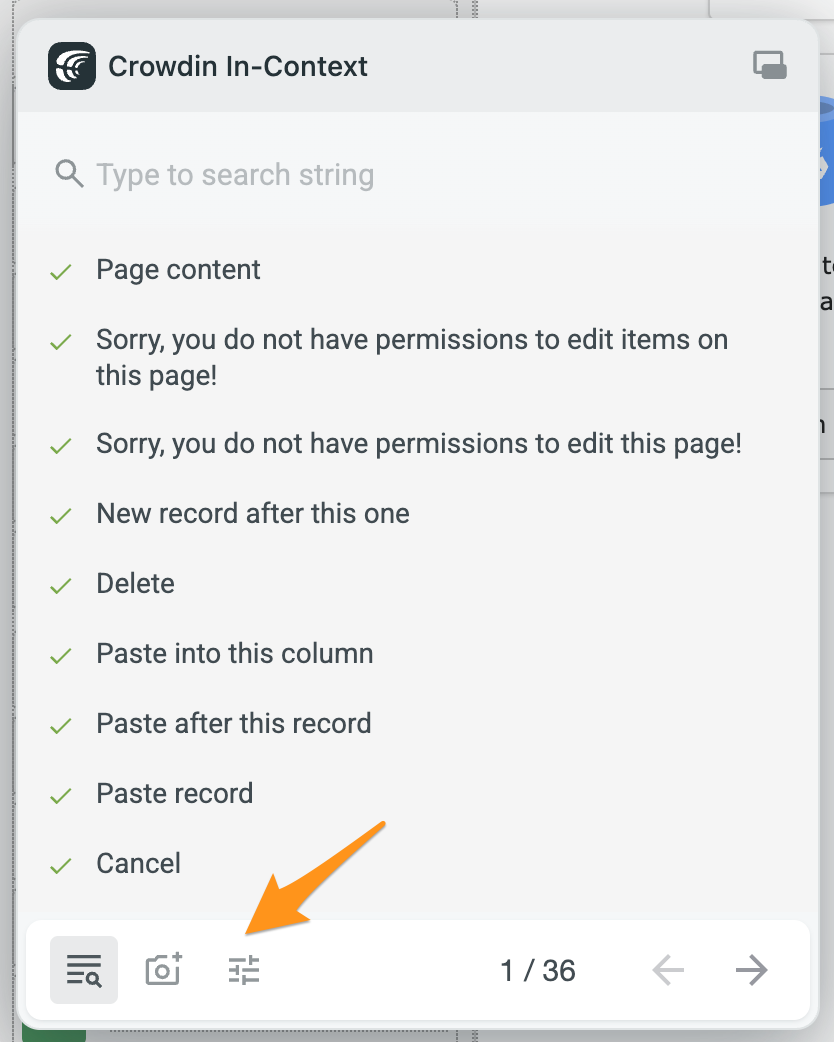Select "Paste after this record" string
Image resolution: width=834 pixels, height=1042 pixels.
(234, 724)
